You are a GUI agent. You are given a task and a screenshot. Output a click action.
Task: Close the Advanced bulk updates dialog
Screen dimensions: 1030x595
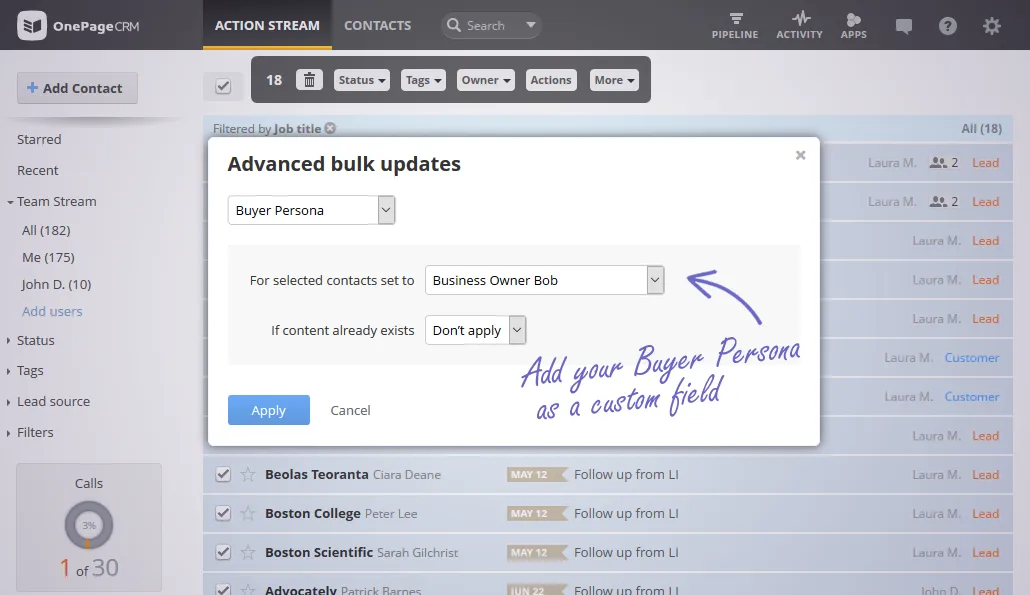[x=800, y=155]
